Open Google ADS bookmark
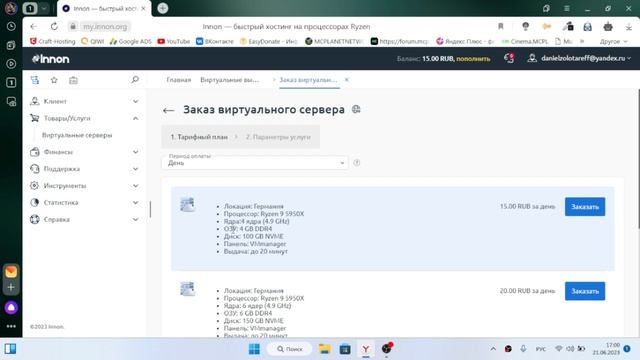 pyautogui.click(x=131, y=41)
